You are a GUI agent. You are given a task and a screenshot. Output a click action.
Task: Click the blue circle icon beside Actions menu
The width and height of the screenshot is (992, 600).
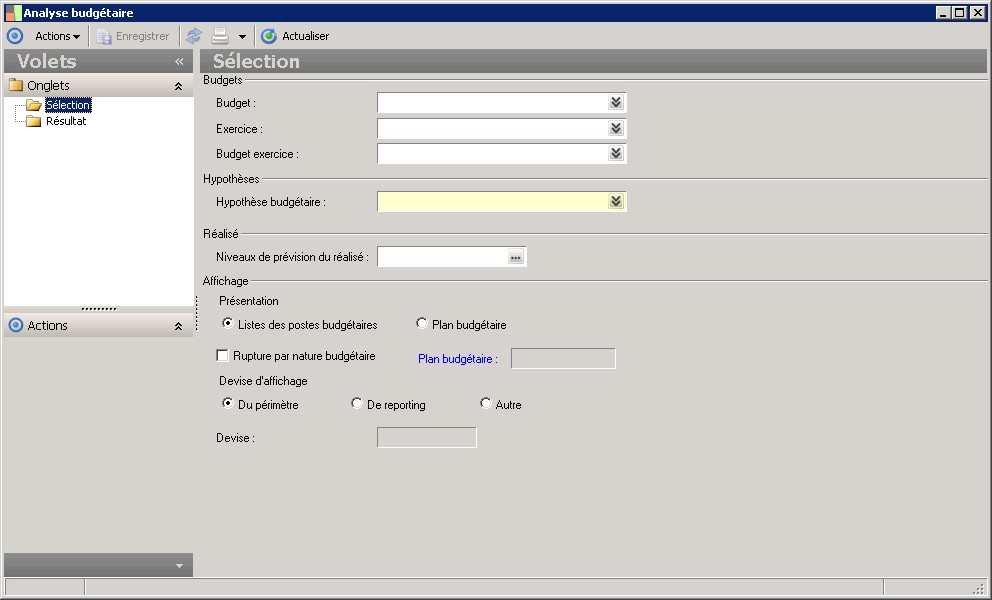tap(15, 36)
